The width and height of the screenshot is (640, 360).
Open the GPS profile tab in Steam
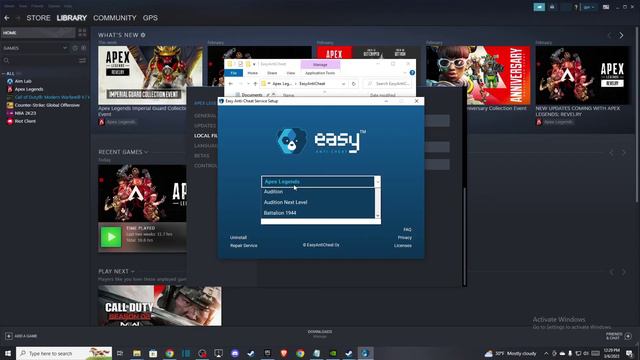[x=150, y=18]
